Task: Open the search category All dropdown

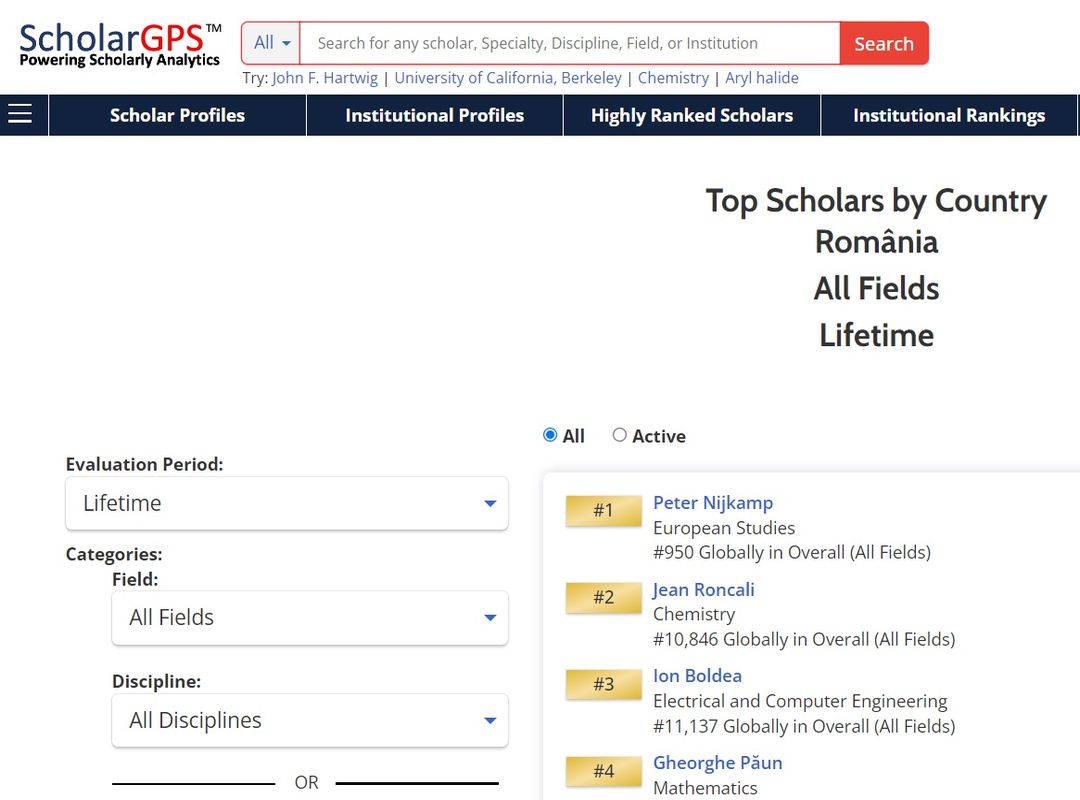Action: click(x=271, y=43)
